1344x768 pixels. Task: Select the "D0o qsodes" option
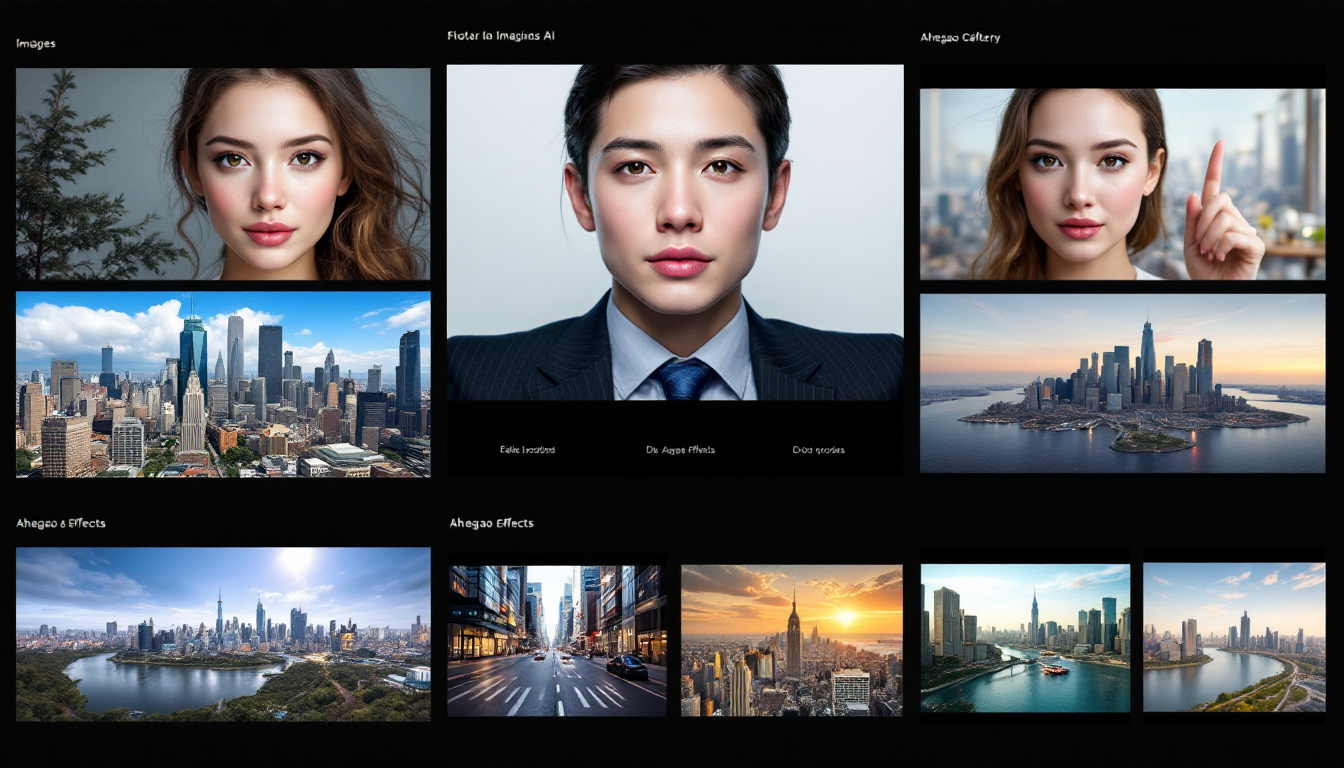click(x=818, y=450)
